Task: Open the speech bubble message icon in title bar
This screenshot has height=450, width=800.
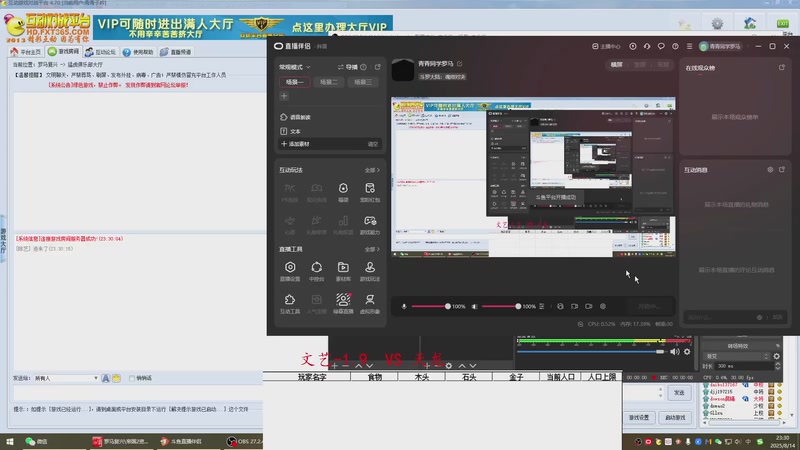Action: [661, 46]
